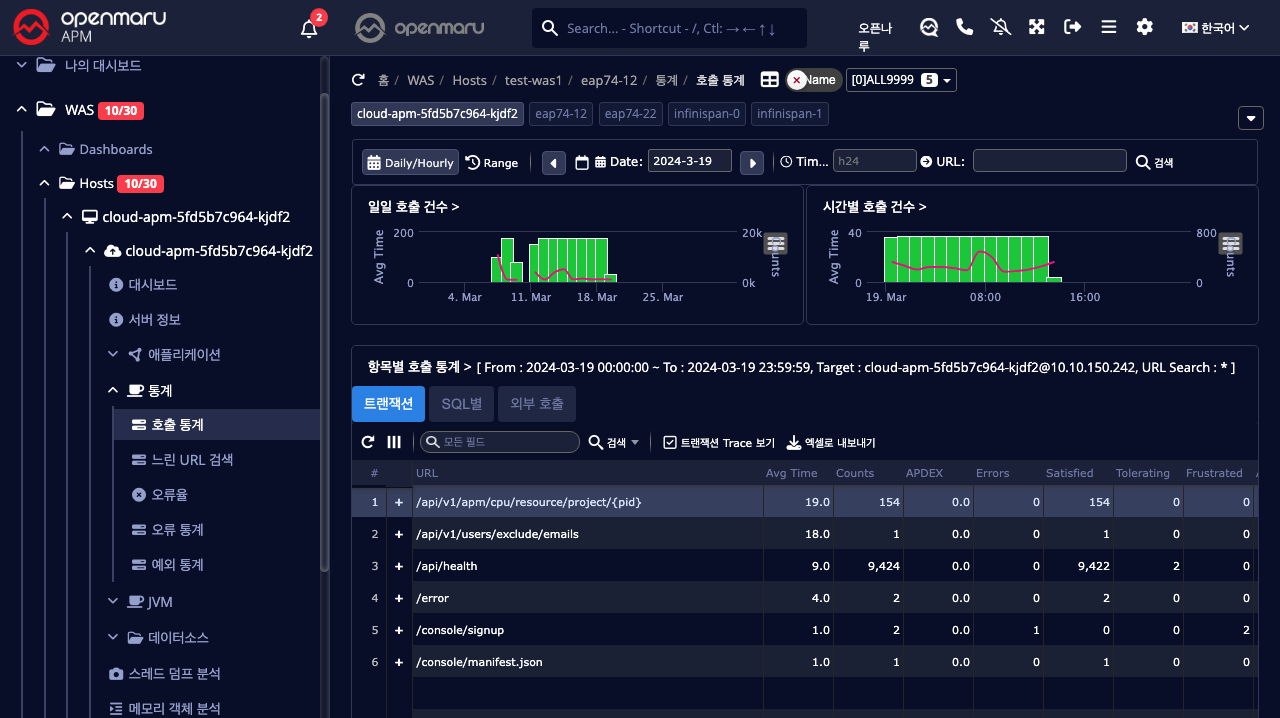The width and height of the screenshot is (1280, 718).
Task: Click 엑셀로 내보내기 export button
Action: click(831, 442)
